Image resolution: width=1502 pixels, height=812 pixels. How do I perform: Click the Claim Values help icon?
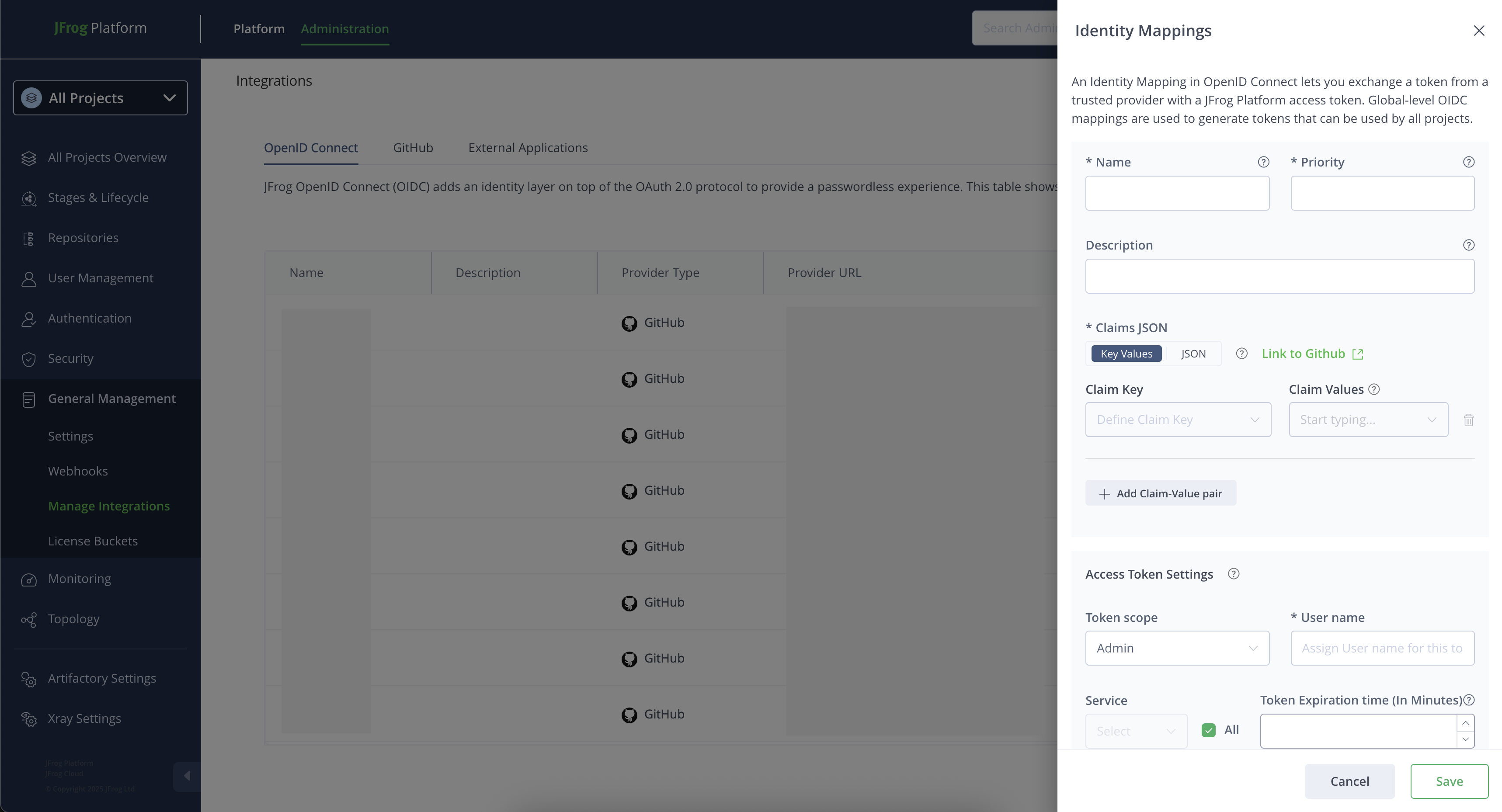click(x=1374, y=389)
